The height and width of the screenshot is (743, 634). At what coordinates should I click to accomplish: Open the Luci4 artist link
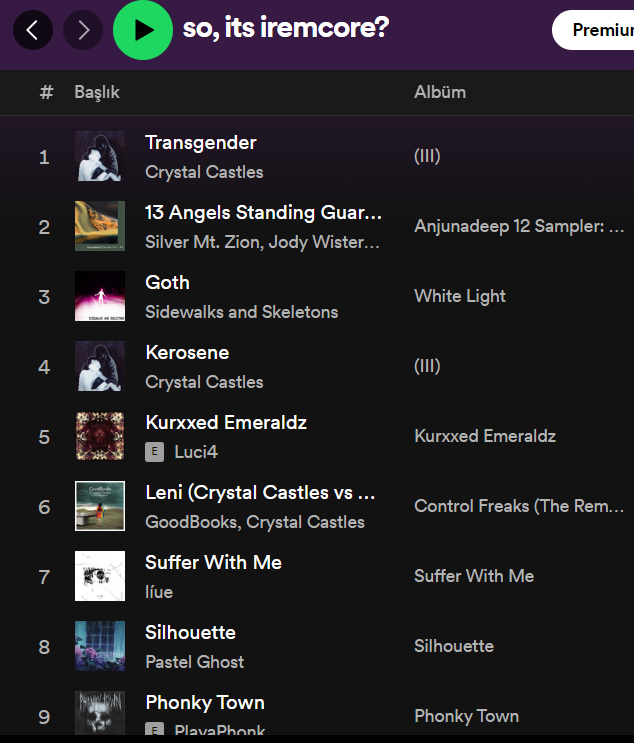click(196, 452)
